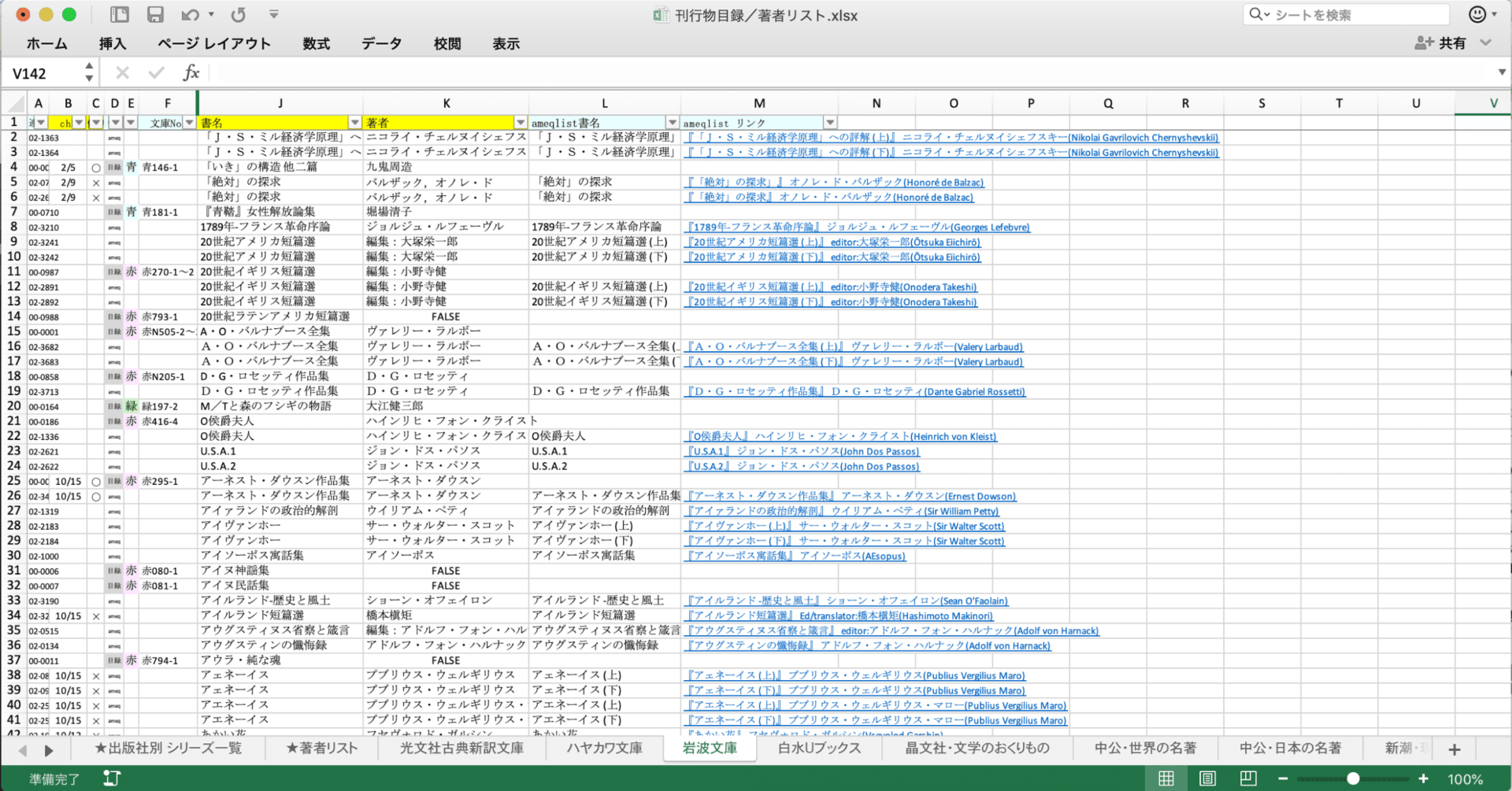The width and height of the screenshot is (1512, 791).
Task: Open the Customize Quick Access Toolbar dropdown
Action: [273, 14]
